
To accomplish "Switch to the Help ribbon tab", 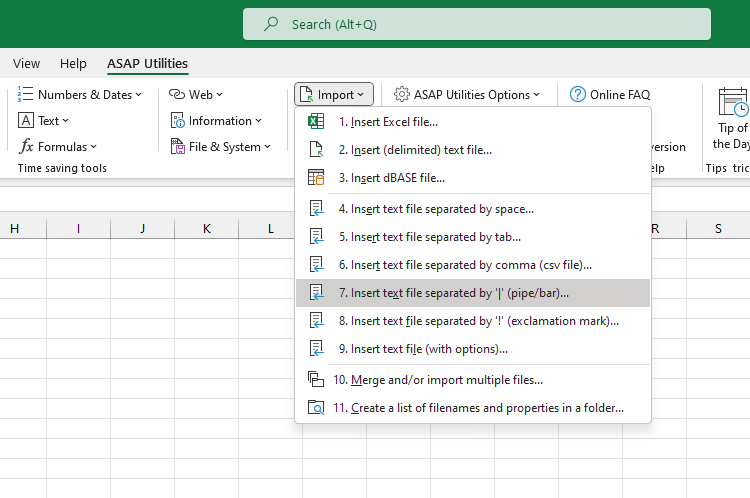I will pos(73,64).
